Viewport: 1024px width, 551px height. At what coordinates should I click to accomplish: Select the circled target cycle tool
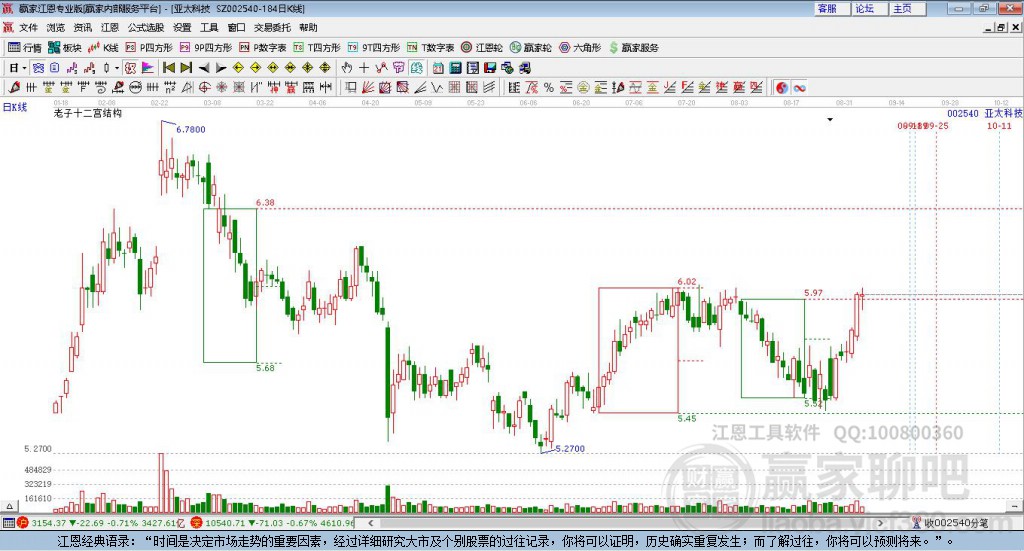[204, 87]
